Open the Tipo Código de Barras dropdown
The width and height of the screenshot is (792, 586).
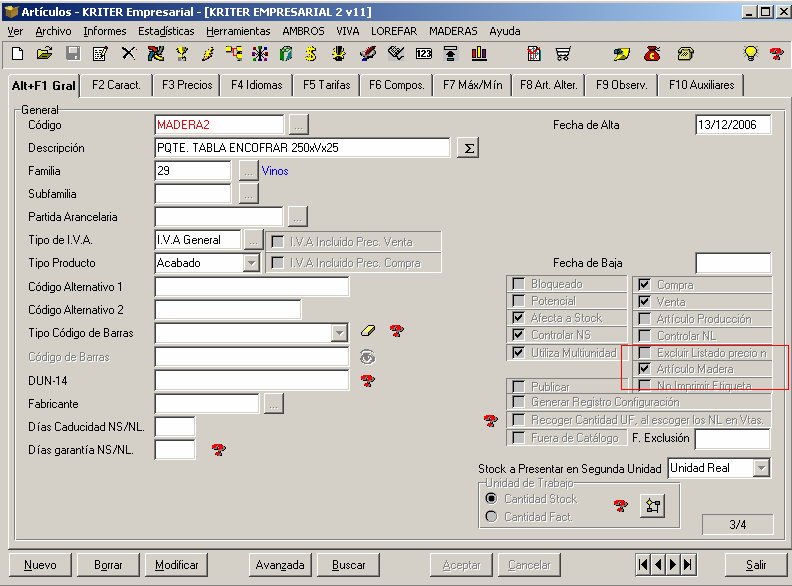[339, 333]
